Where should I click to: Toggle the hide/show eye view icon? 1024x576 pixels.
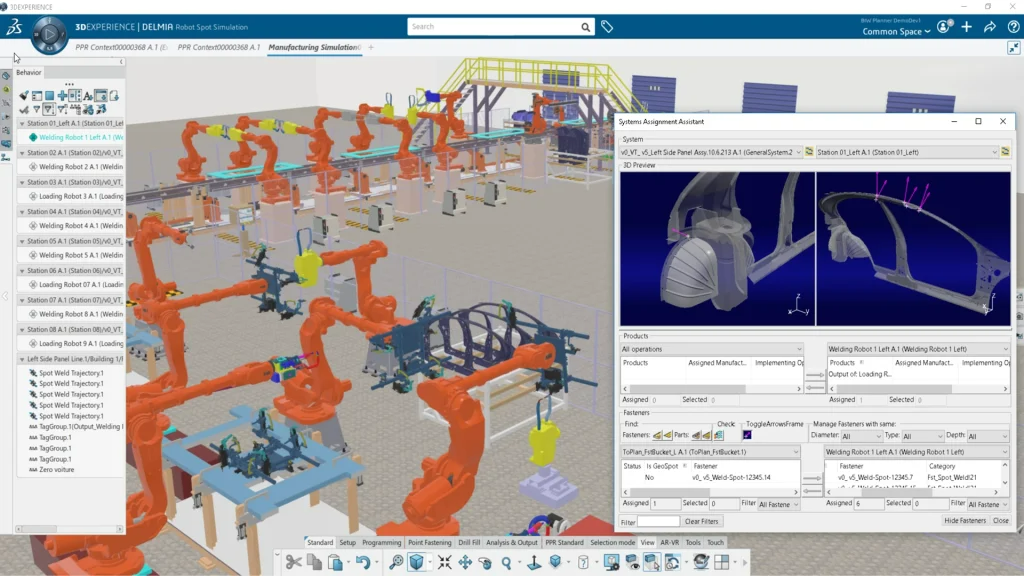click(633, 563)
